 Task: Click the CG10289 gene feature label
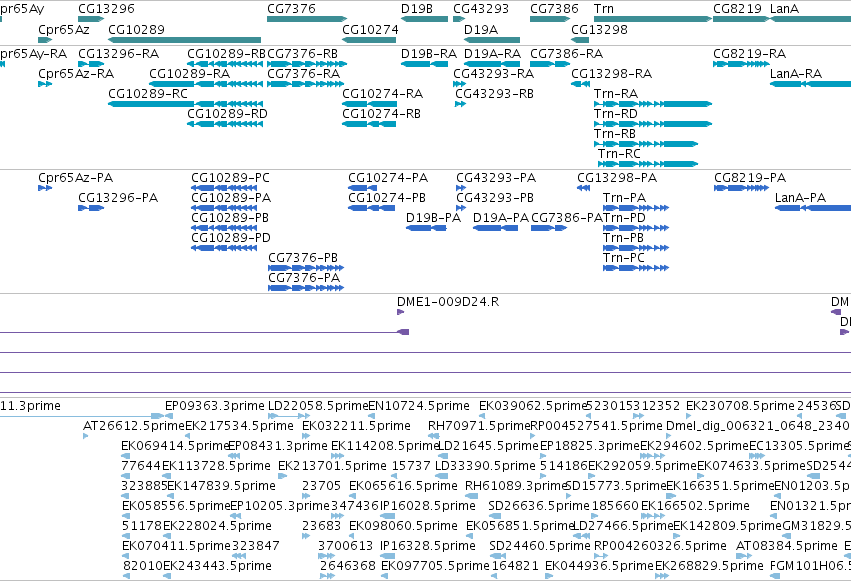click(136, 29)
